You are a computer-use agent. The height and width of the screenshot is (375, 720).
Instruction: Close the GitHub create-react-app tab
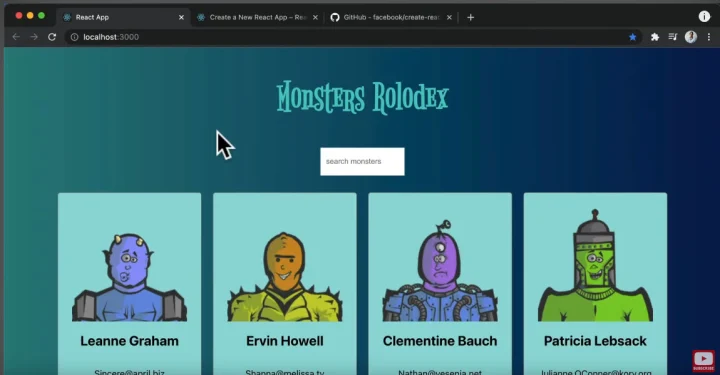click(x=449, y=17)
